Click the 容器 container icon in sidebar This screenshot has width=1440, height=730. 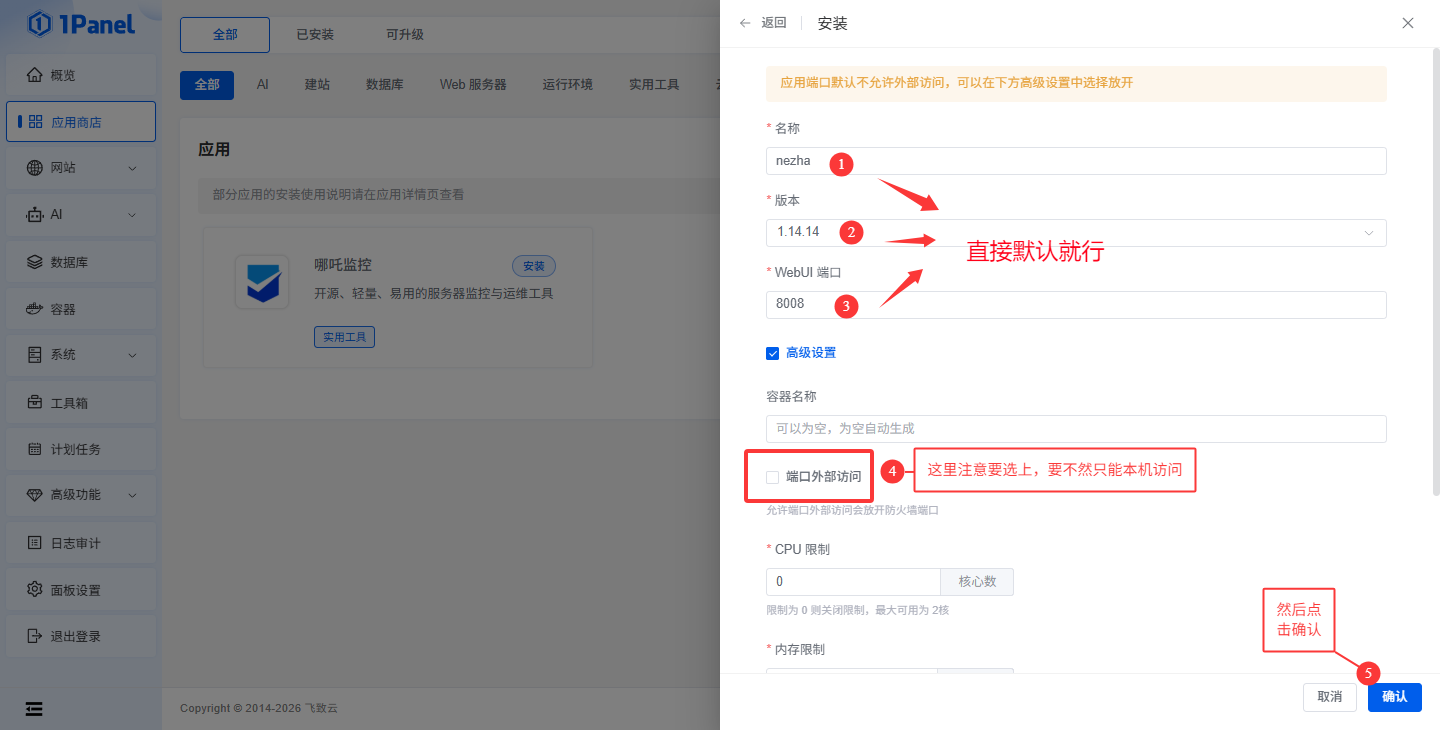pyautogui.click(x=35, y=309)
